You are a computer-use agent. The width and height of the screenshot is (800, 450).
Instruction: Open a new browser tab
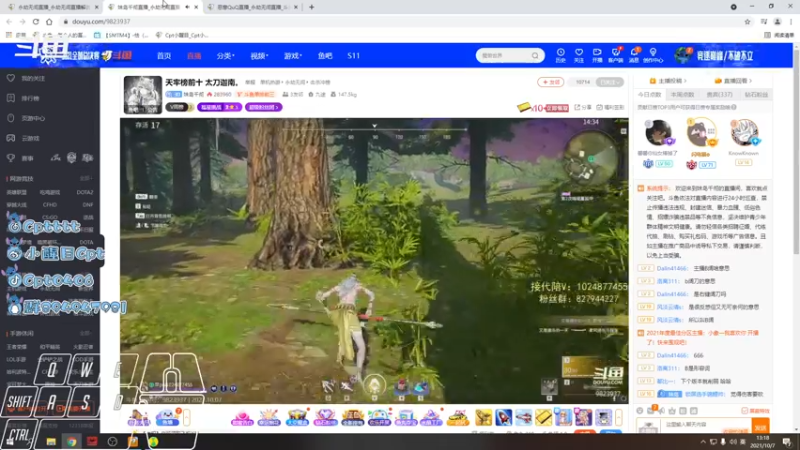[x=311, y=7]
